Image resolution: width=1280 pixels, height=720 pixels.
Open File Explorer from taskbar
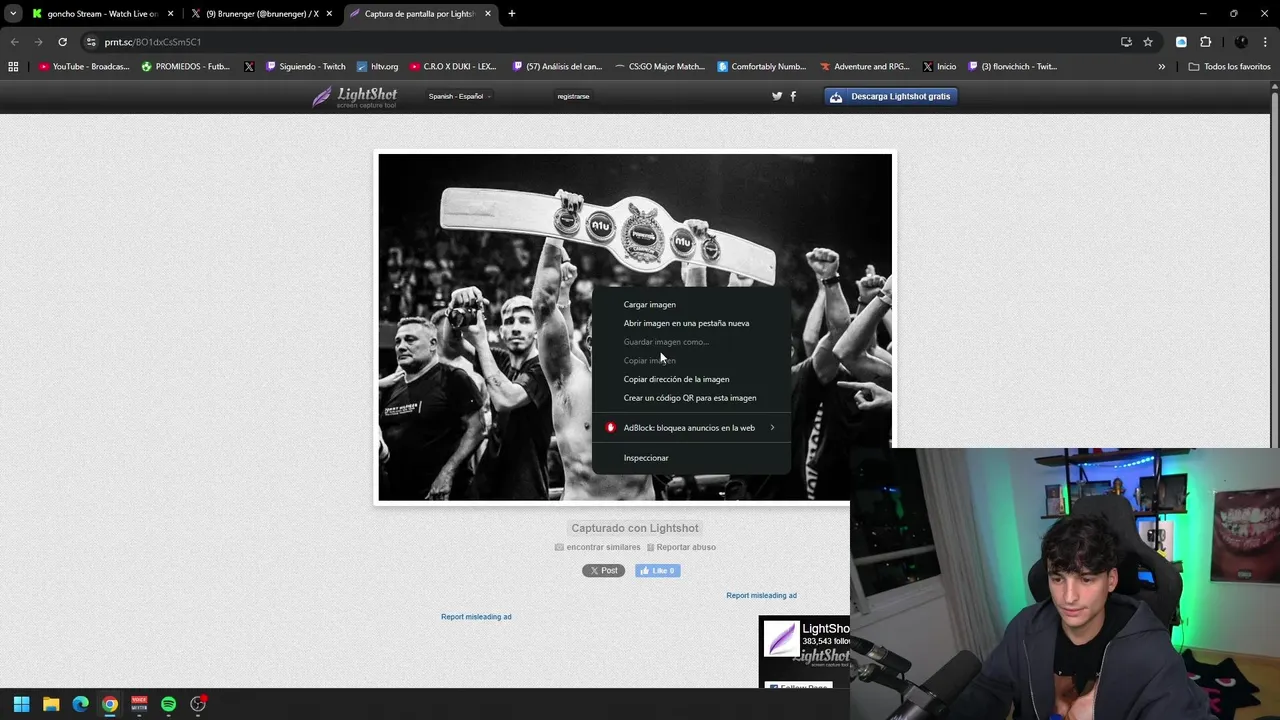(51, 704)
